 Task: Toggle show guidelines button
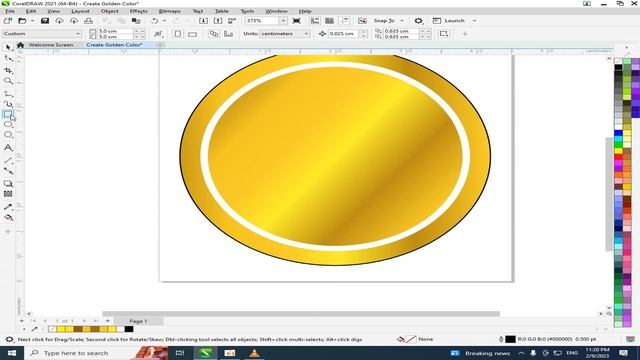pyautogui.click(x=344, y=21)
